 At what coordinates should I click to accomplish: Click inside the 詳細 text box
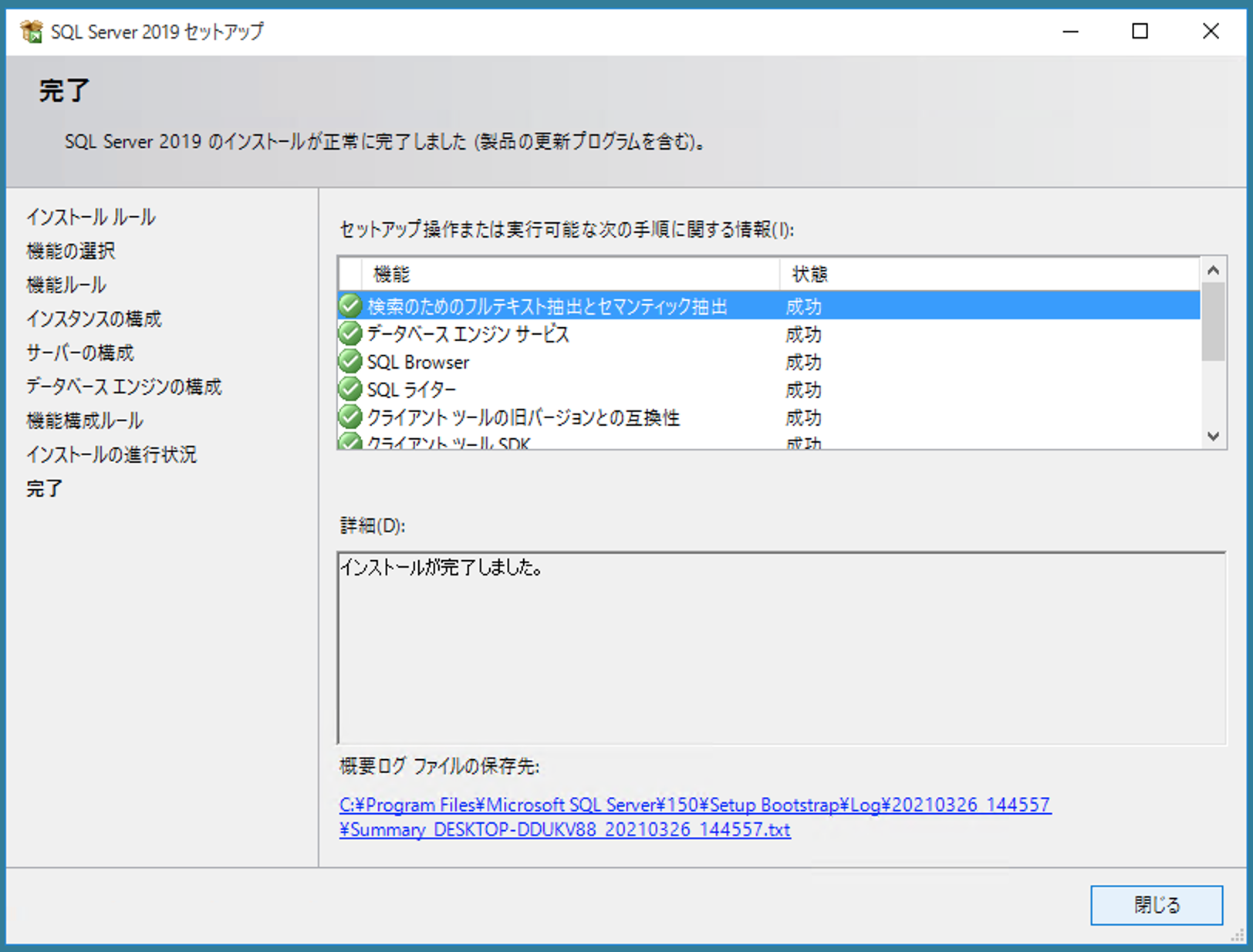coord(782,648)
